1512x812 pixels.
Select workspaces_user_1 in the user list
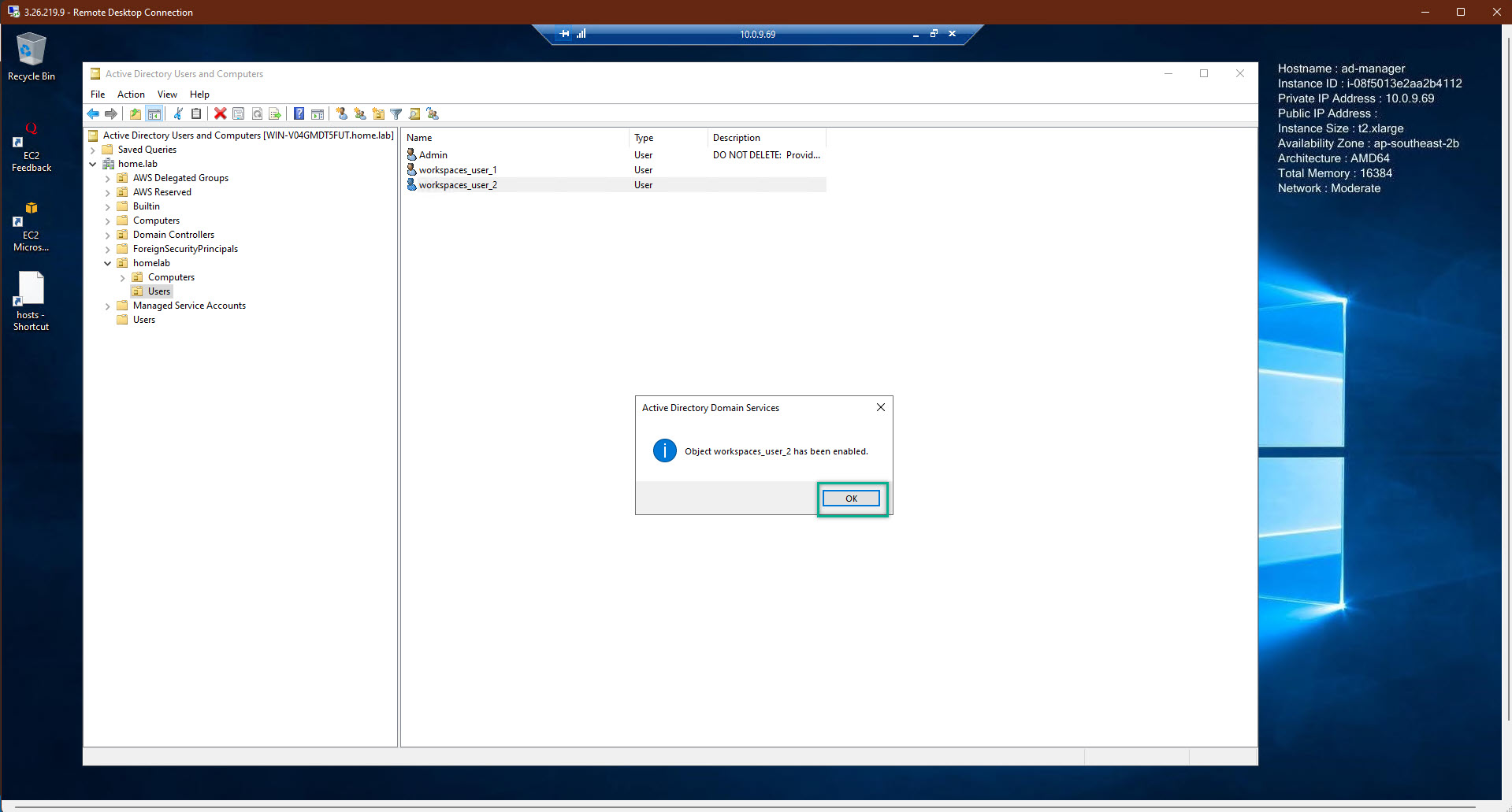click(x=458, y=169)
